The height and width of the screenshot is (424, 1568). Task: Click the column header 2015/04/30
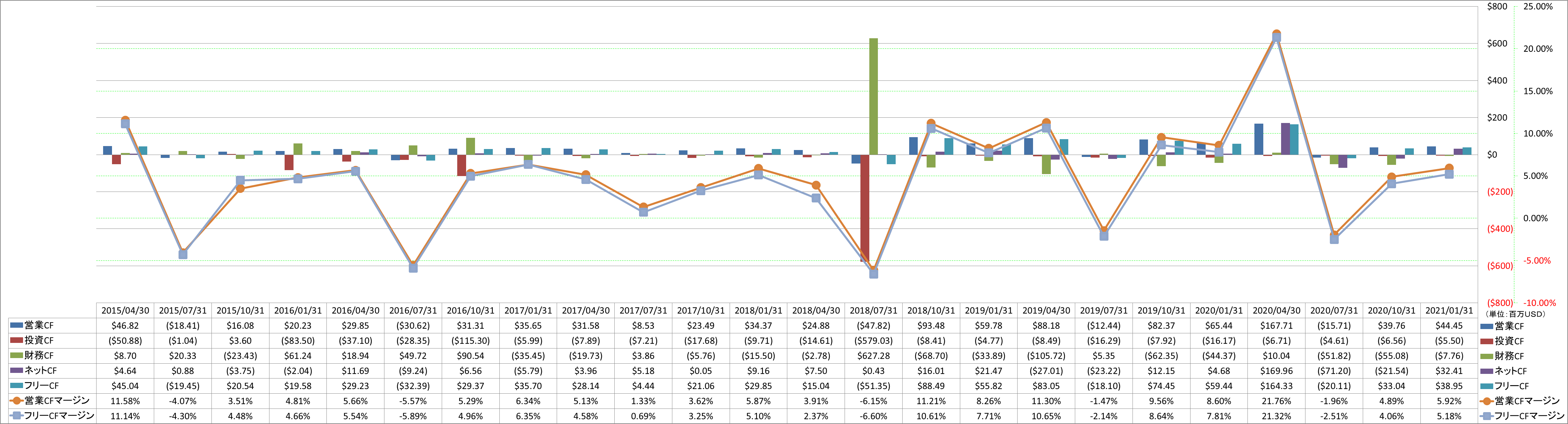point(126,311)
